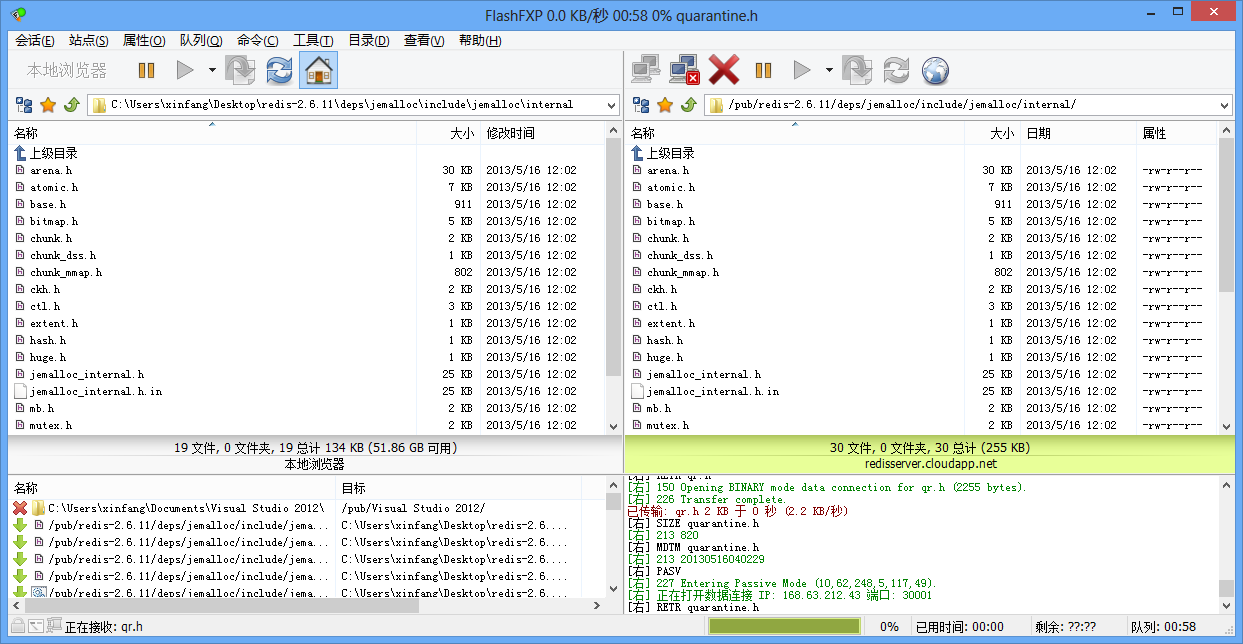Click the folder tree icon beside the remote path
1243x644 pixels.
pyautogui.click(x=641, y=105)
